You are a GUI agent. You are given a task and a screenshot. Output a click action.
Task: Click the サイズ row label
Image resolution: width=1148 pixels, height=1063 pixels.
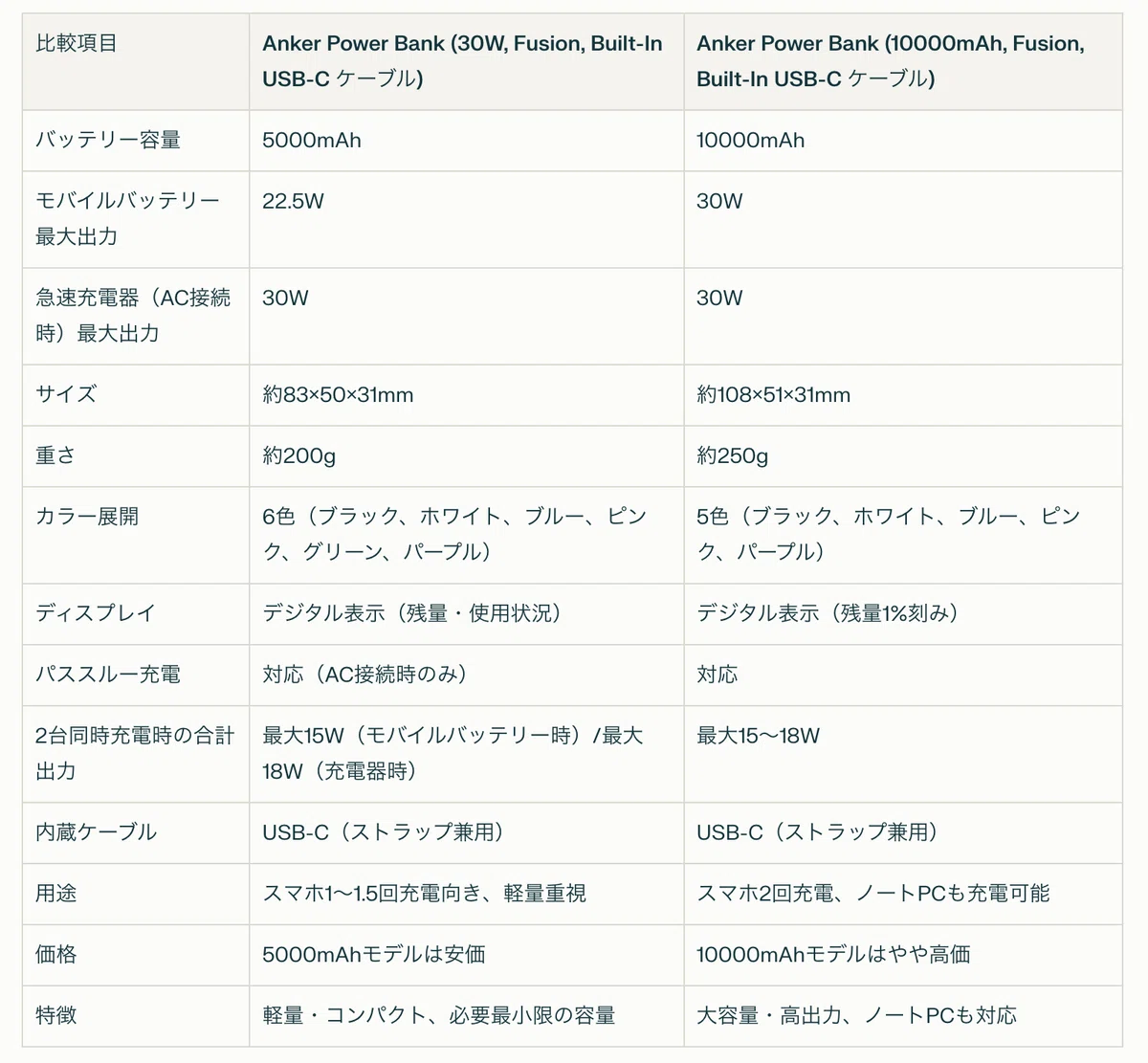(x=136, y=395)
